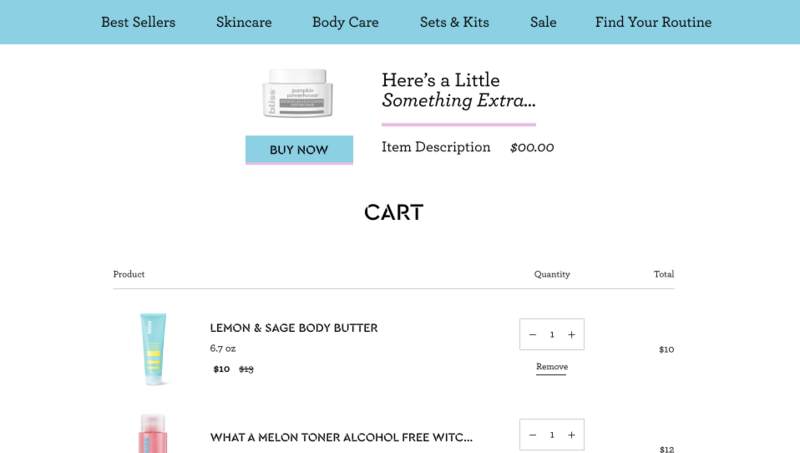Click minus on What A Melon Toner quantity
This screenshot has height=453, width=800.
(x=533, y=435)
